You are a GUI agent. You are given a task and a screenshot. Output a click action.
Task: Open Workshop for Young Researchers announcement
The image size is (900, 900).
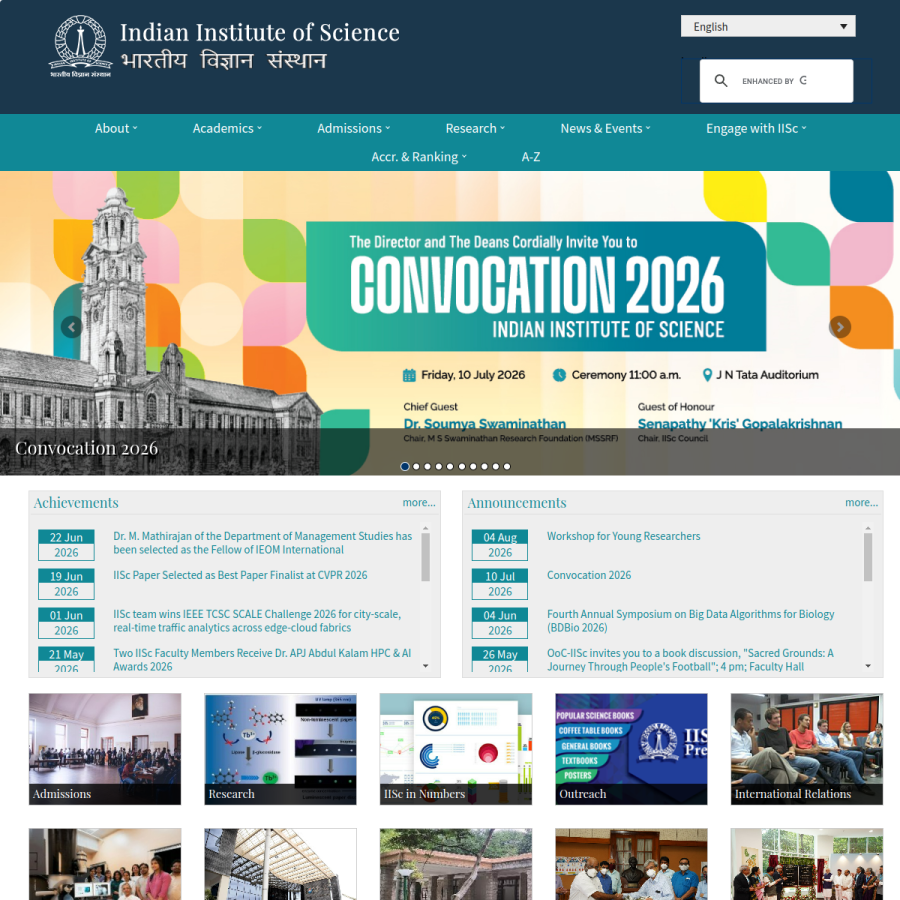click(x=623, y=536)
